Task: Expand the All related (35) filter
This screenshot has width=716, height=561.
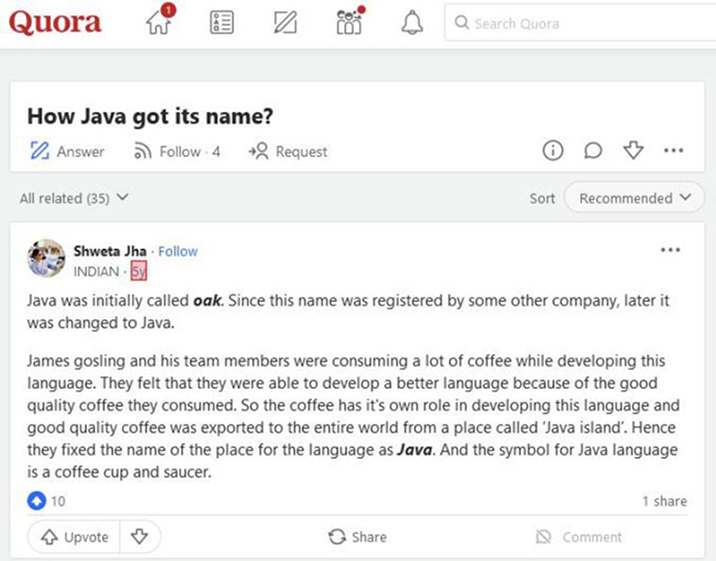Action: (x=74, y=198)
